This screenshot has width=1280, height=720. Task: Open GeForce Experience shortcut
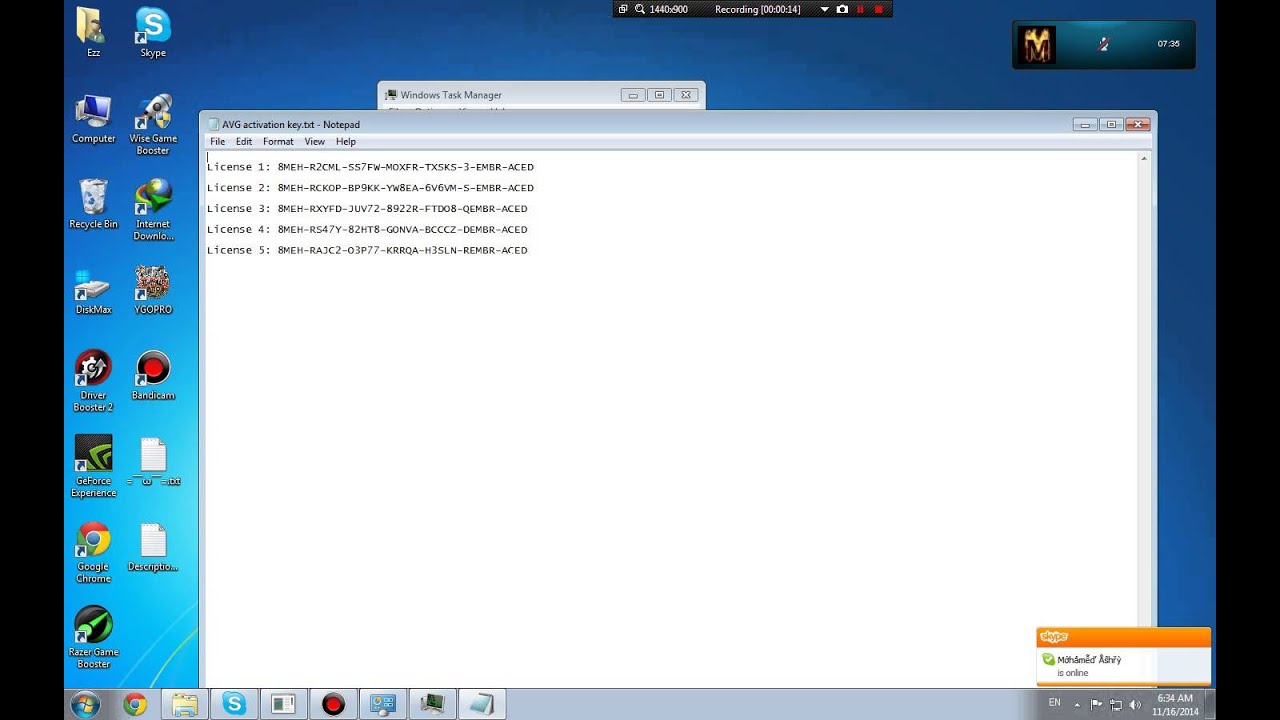tap(93, 466)
